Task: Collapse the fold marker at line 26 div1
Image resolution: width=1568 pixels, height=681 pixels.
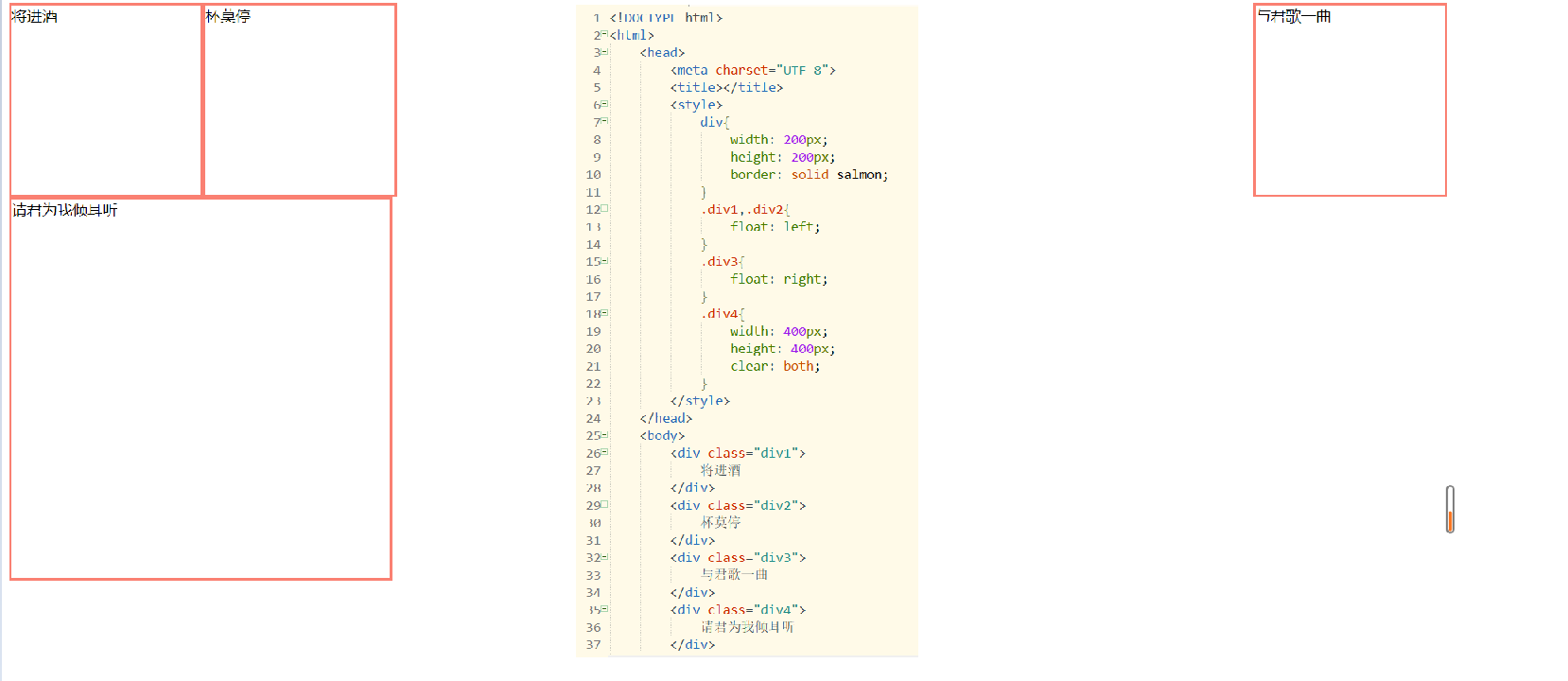Action: tap(604, 452)
